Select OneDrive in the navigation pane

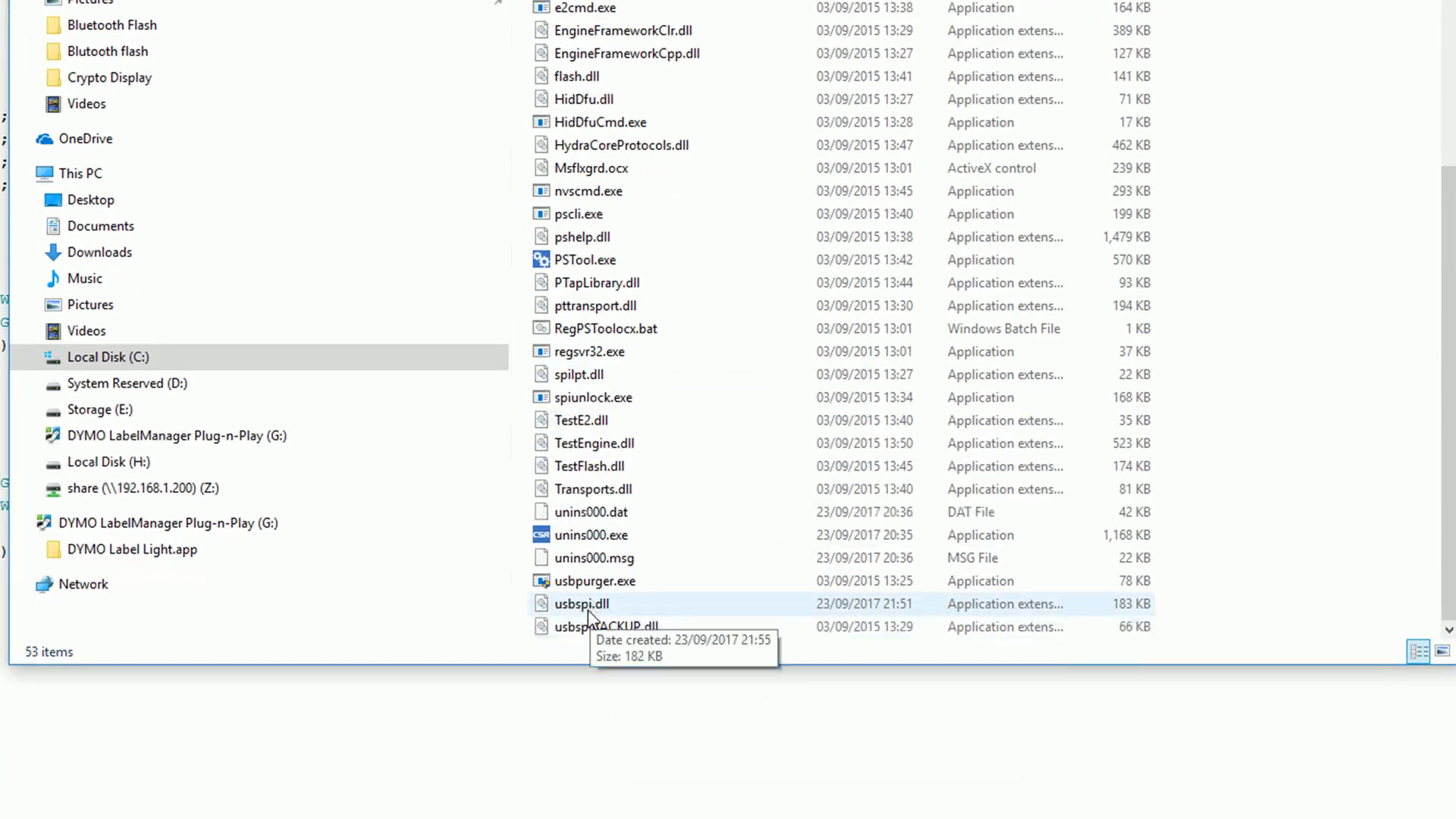click(86, 139)
